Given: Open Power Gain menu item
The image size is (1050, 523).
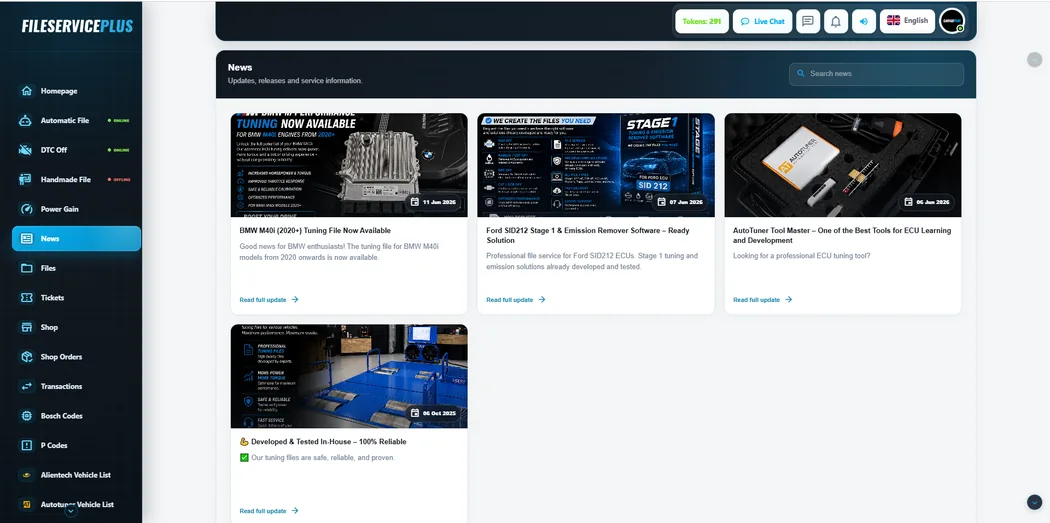Looking at the screenshot, I should tap(76, 209).
